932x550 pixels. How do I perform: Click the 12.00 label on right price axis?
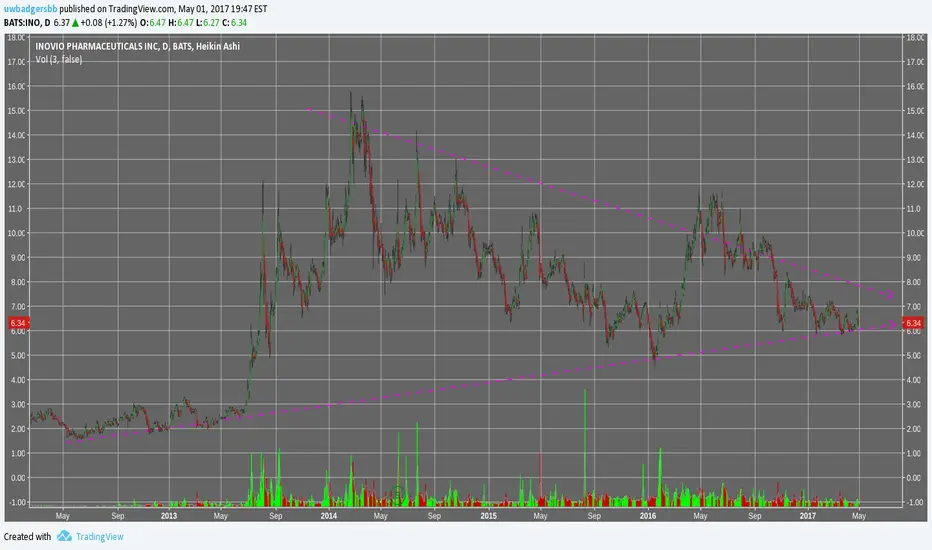point(915,184)
